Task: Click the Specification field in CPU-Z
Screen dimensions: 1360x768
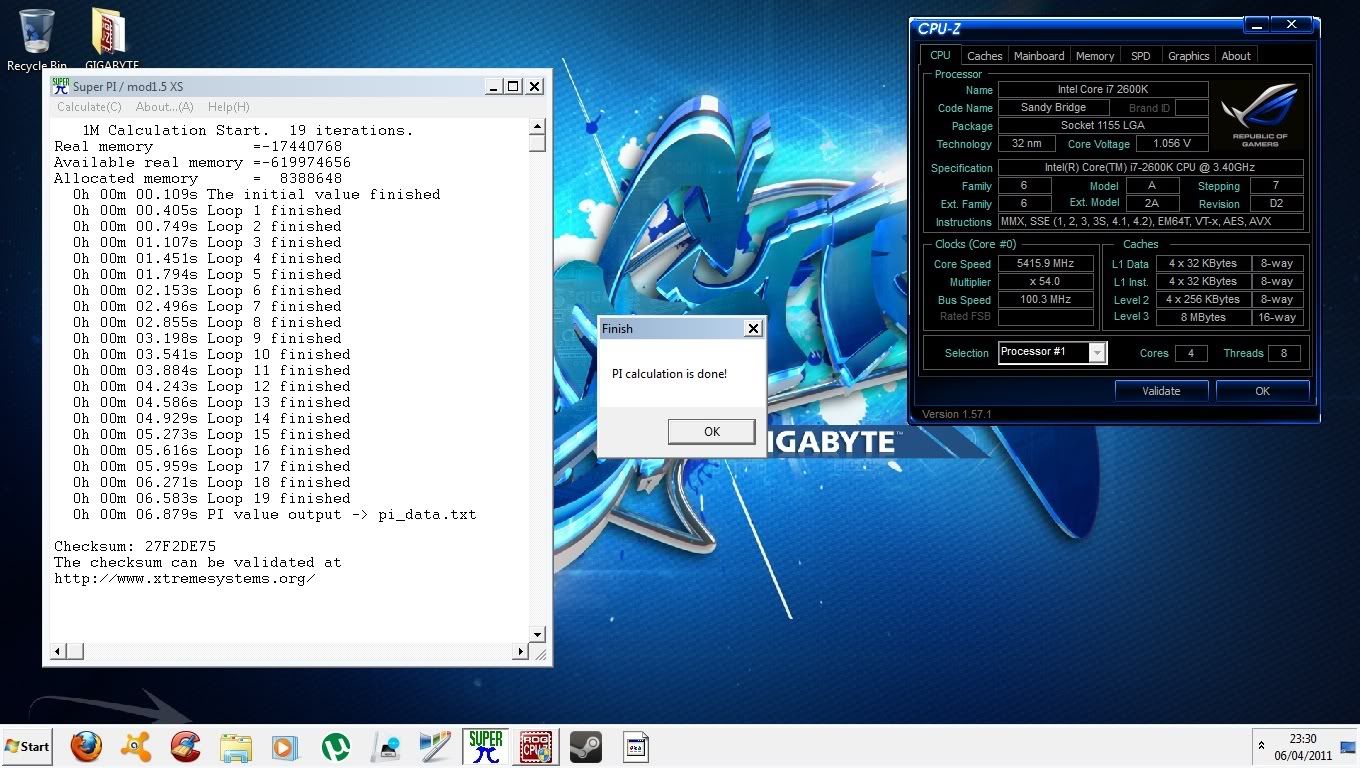Action: tap(1150, 168)
